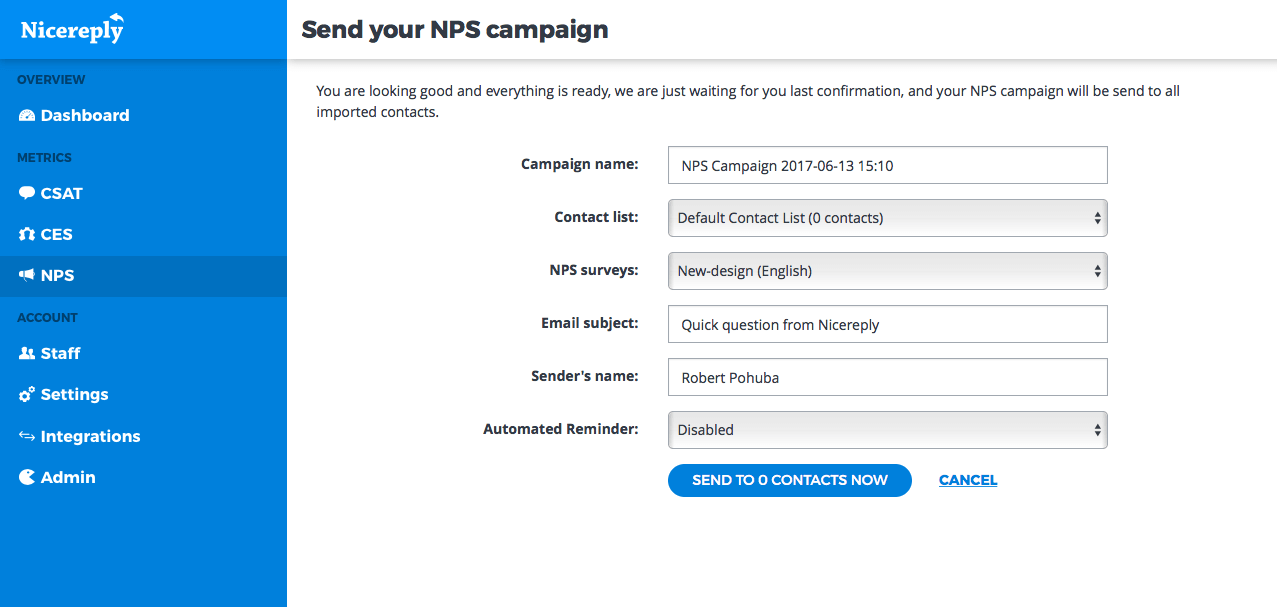Click the NPS megaphone icon
This screenshot has height=607, width=1277.
[x=27, y=275]
